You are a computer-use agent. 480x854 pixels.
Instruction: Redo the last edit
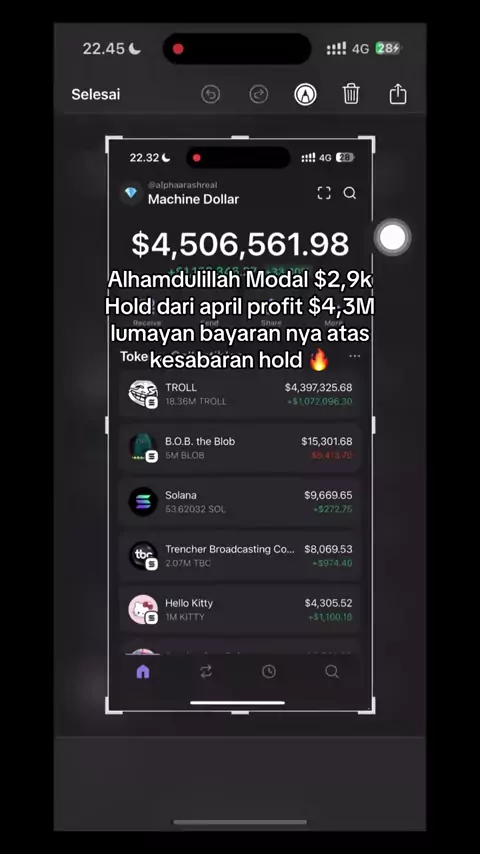[x=259, y=94]
